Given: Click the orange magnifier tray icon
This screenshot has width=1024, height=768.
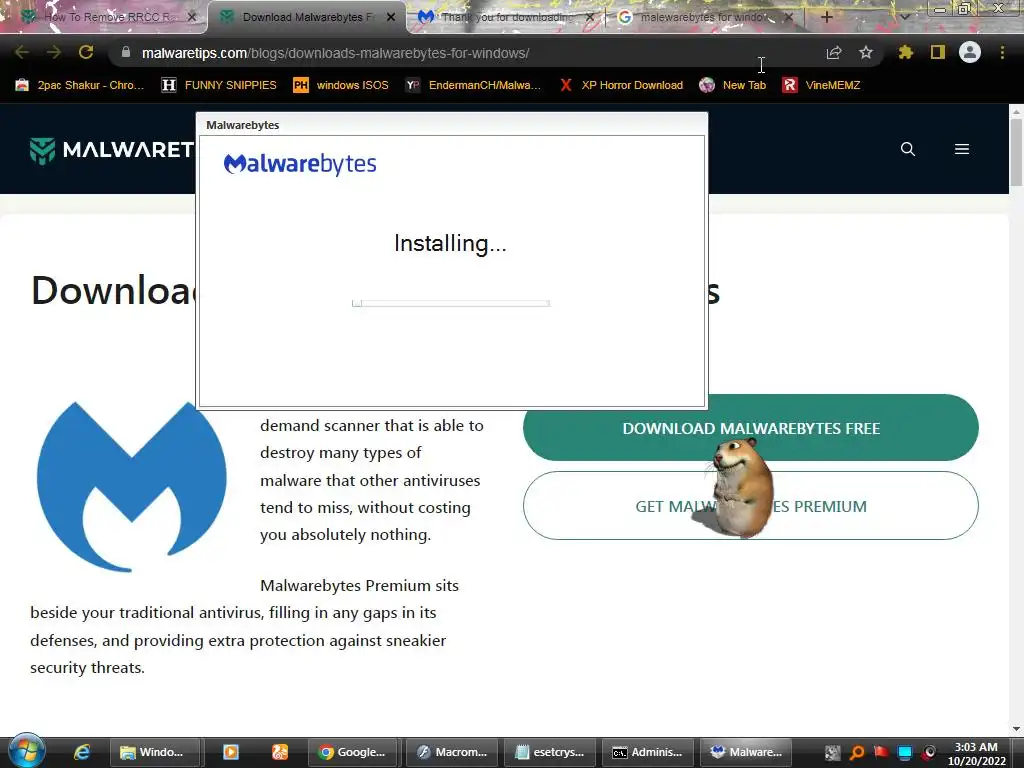Looking at the screenshot, I should coord(857,753).
